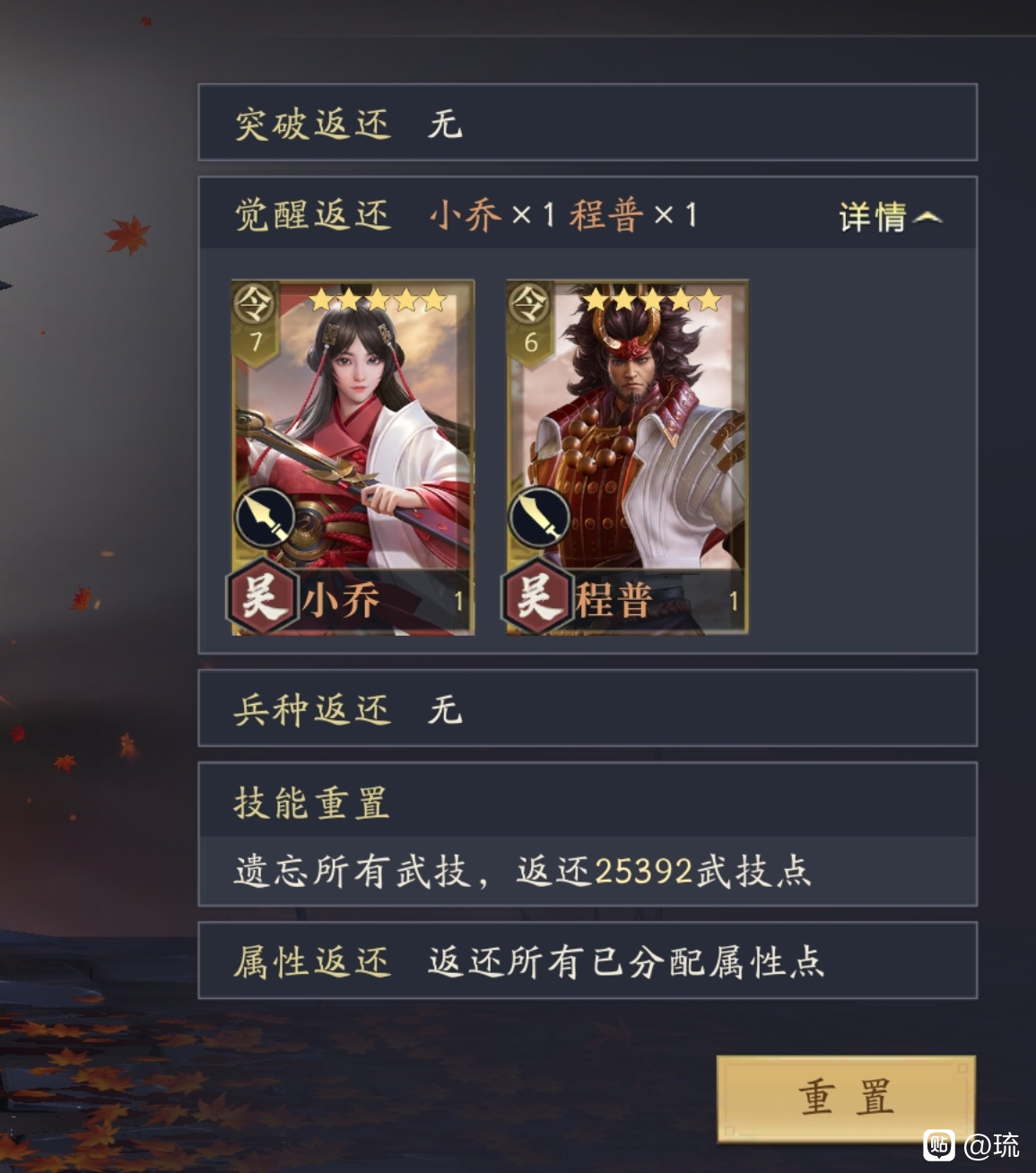
Task: Click the spear troop icon on 小乔 card
Action: coord(265,517)
